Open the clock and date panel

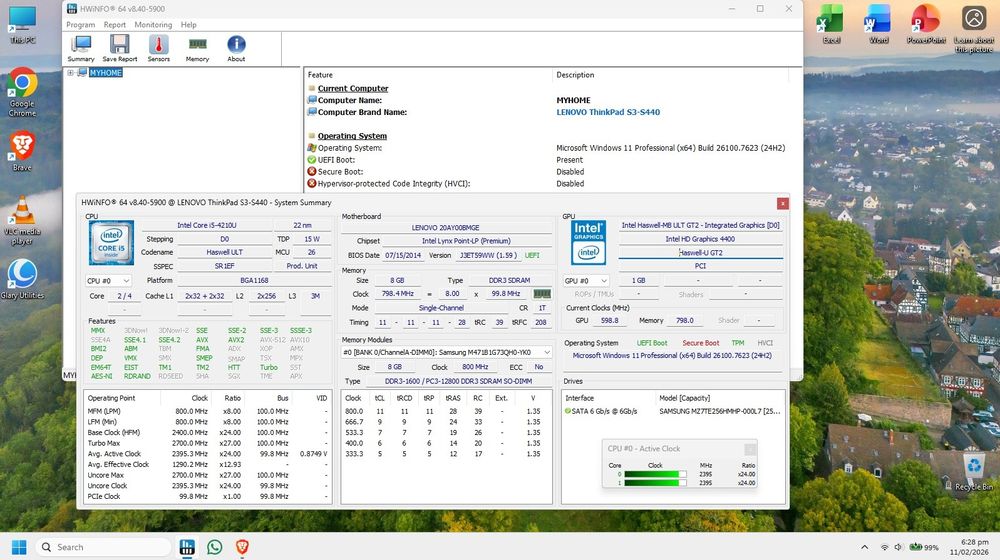(x=969, y=547)
